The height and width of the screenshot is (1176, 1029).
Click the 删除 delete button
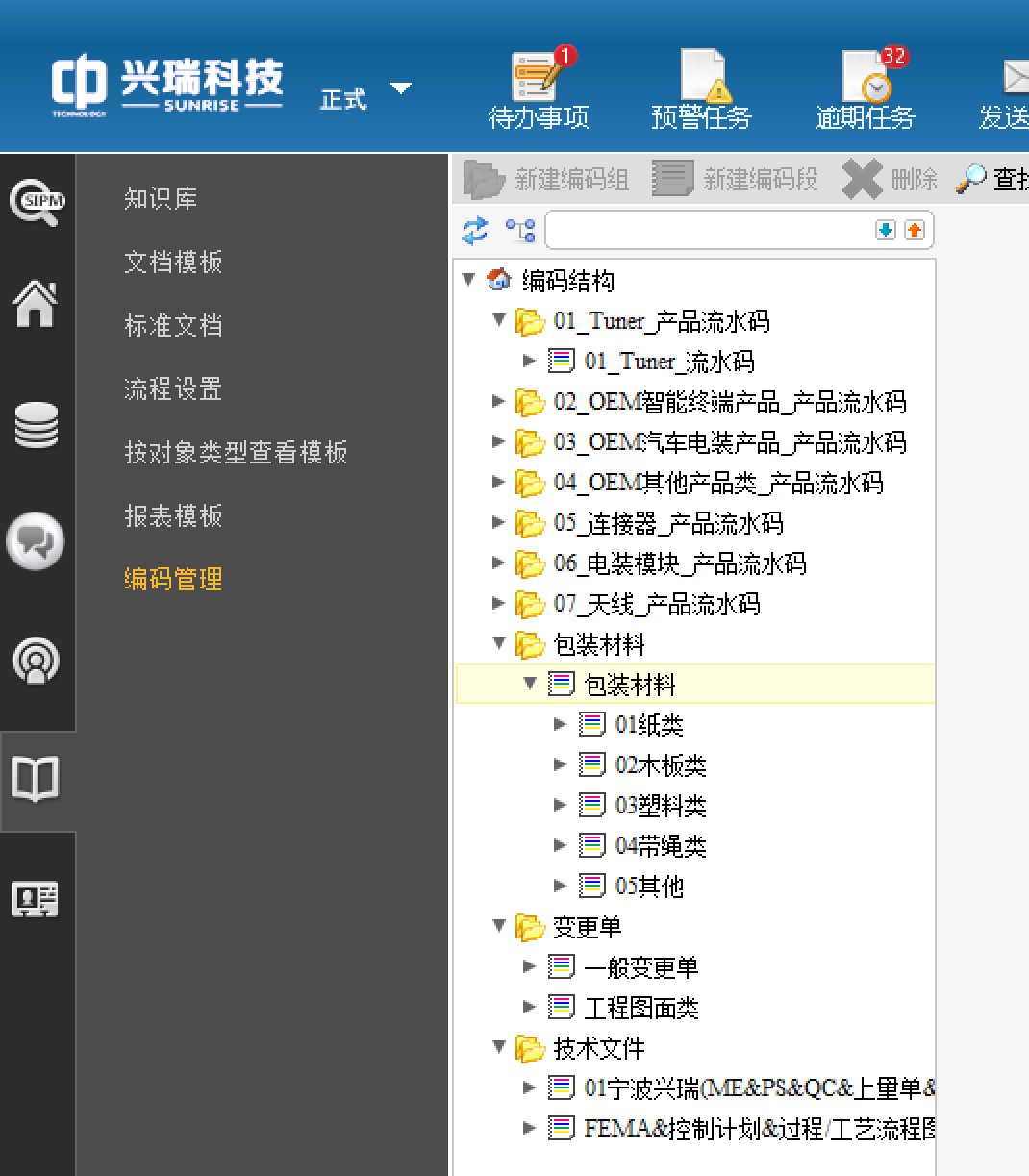tap(891, 179)
